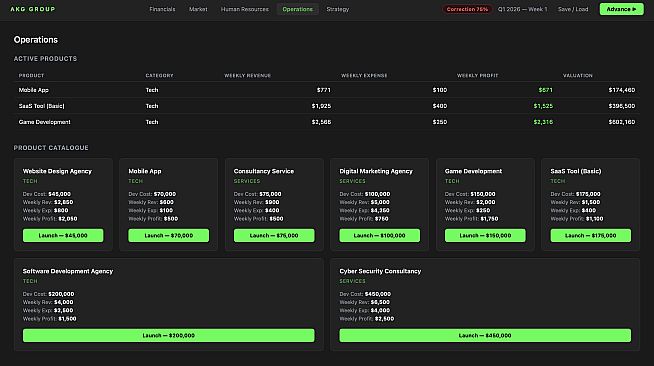
Task: Open the Financials tab
Action: point(162,9)
